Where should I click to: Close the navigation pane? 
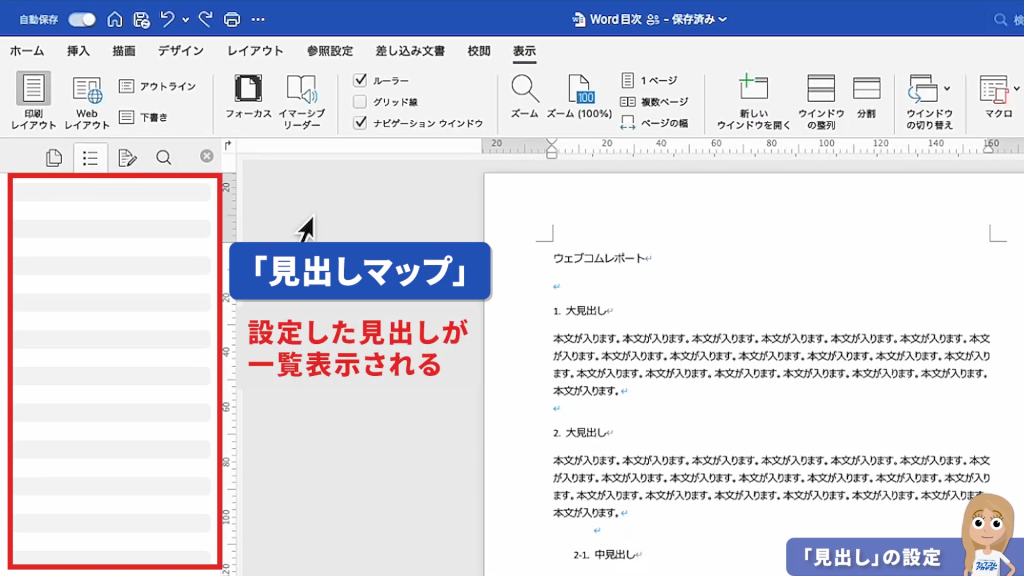[206, 156]
